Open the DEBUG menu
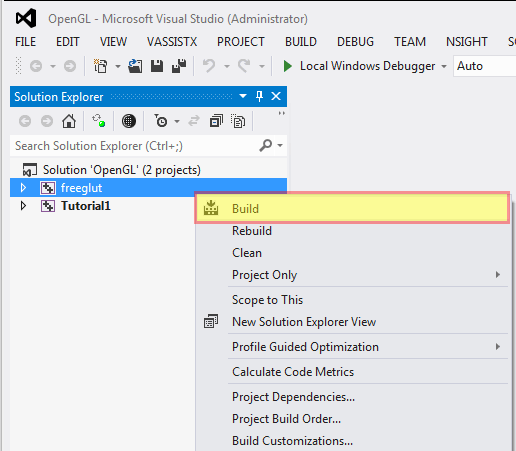Image resolution: width=516 pixels, height=451 pixels. click(x=355, y=42)
